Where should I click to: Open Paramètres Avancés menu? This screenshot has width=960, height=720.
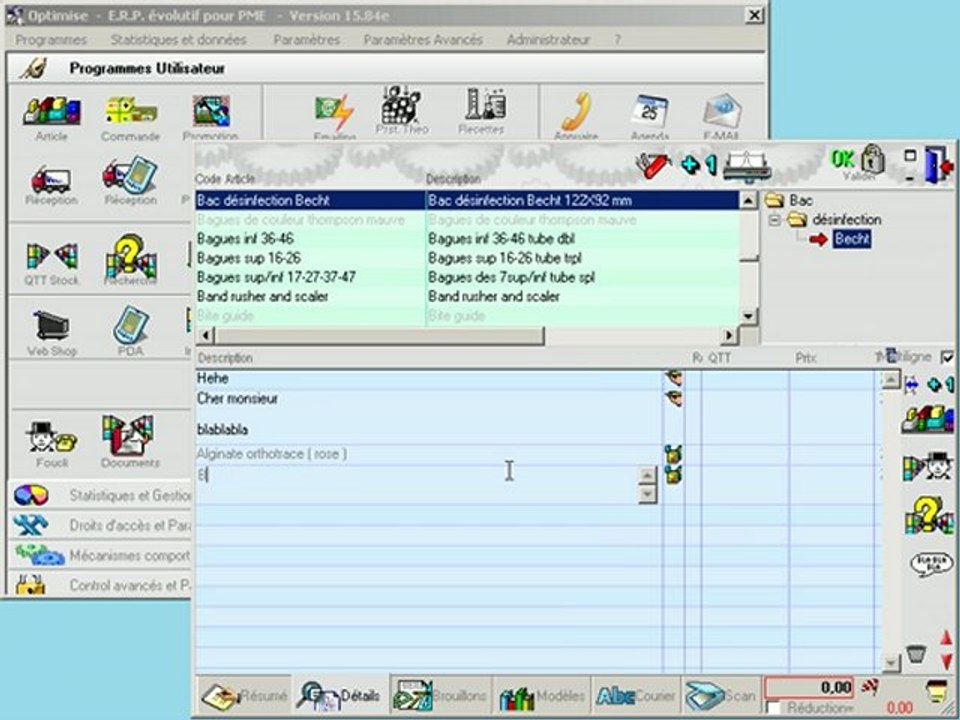point(423,40)
